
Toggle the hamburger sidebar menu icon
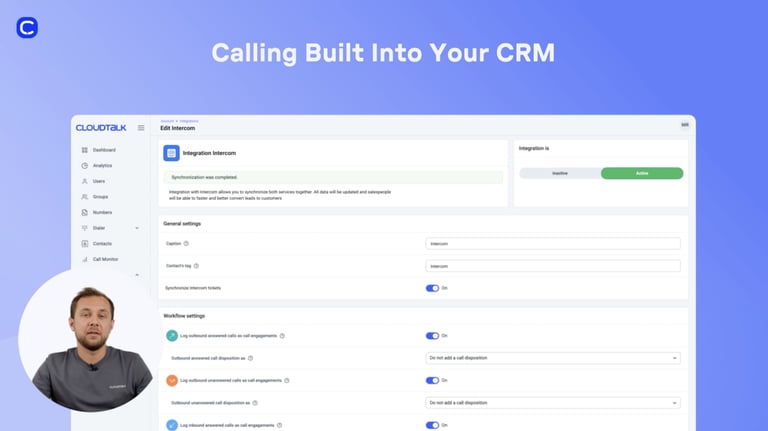pos(141,128)
